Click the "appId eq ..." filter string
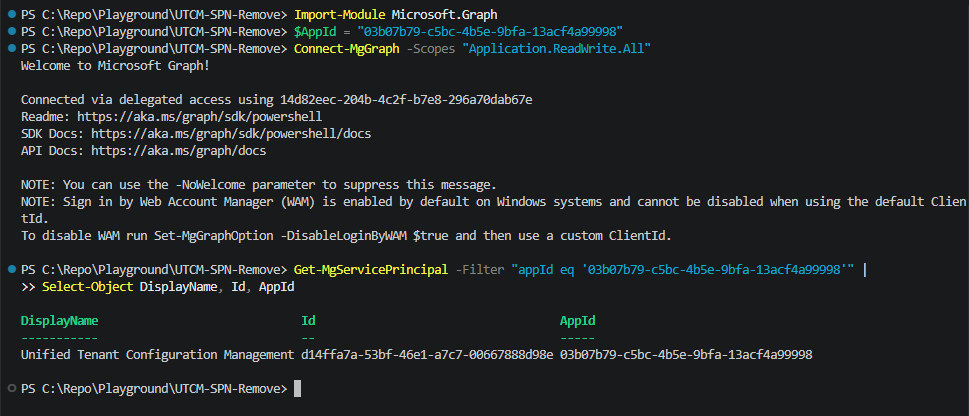This screenshot has width=969, height=416. 682,270
